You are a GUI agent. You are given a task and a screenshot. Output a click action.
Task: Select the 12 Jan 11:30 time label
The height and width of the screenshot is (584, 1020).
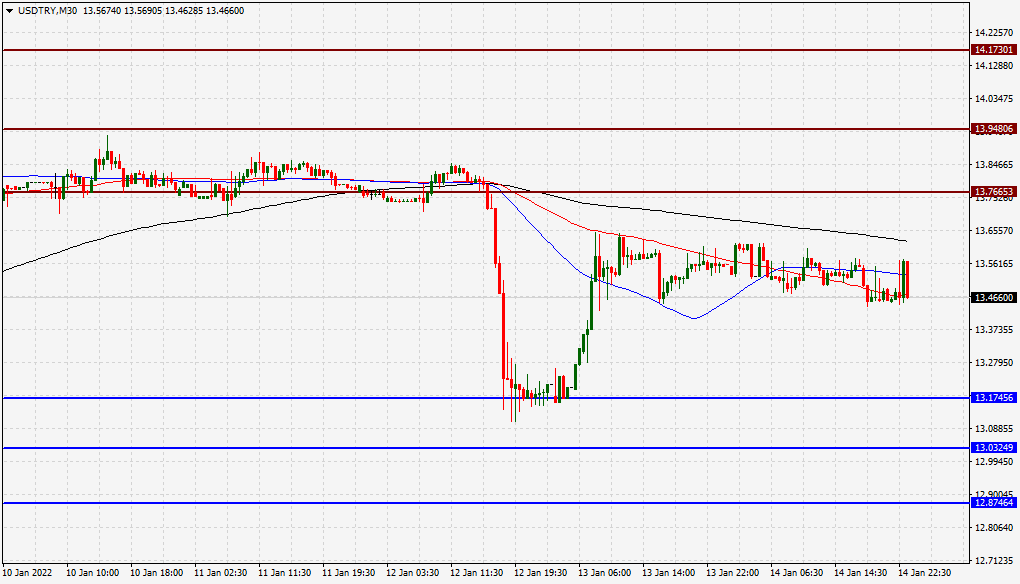tap(477, 573)
